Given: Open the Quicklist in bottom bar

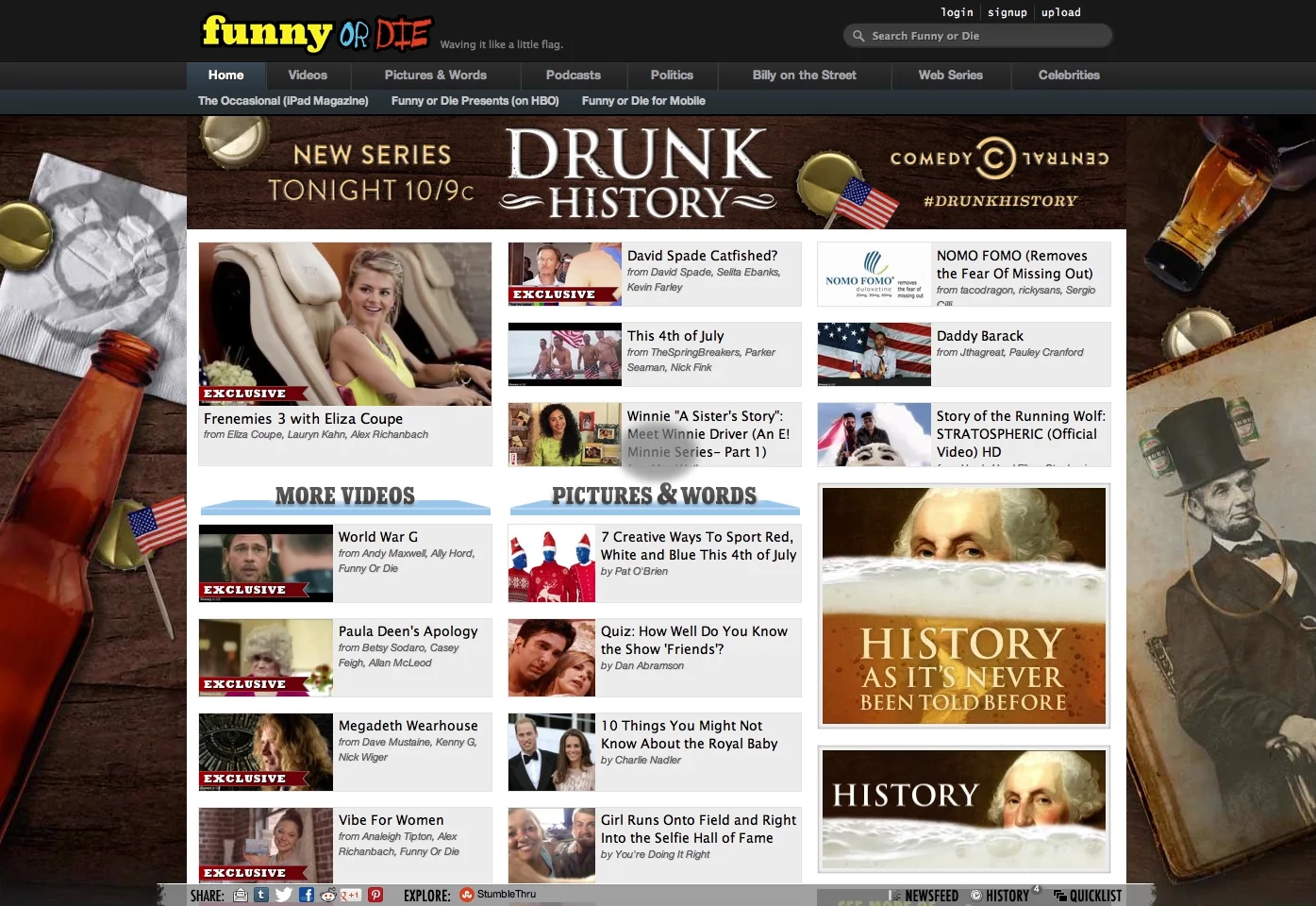Looking at the screenshot, I should click(x=1088, y=896).
